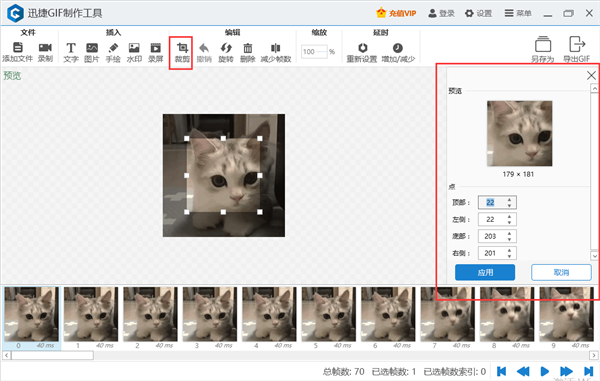The image size is (600, 381).
Task: Select frame 2 thumbnail
Action: point(150,314)
